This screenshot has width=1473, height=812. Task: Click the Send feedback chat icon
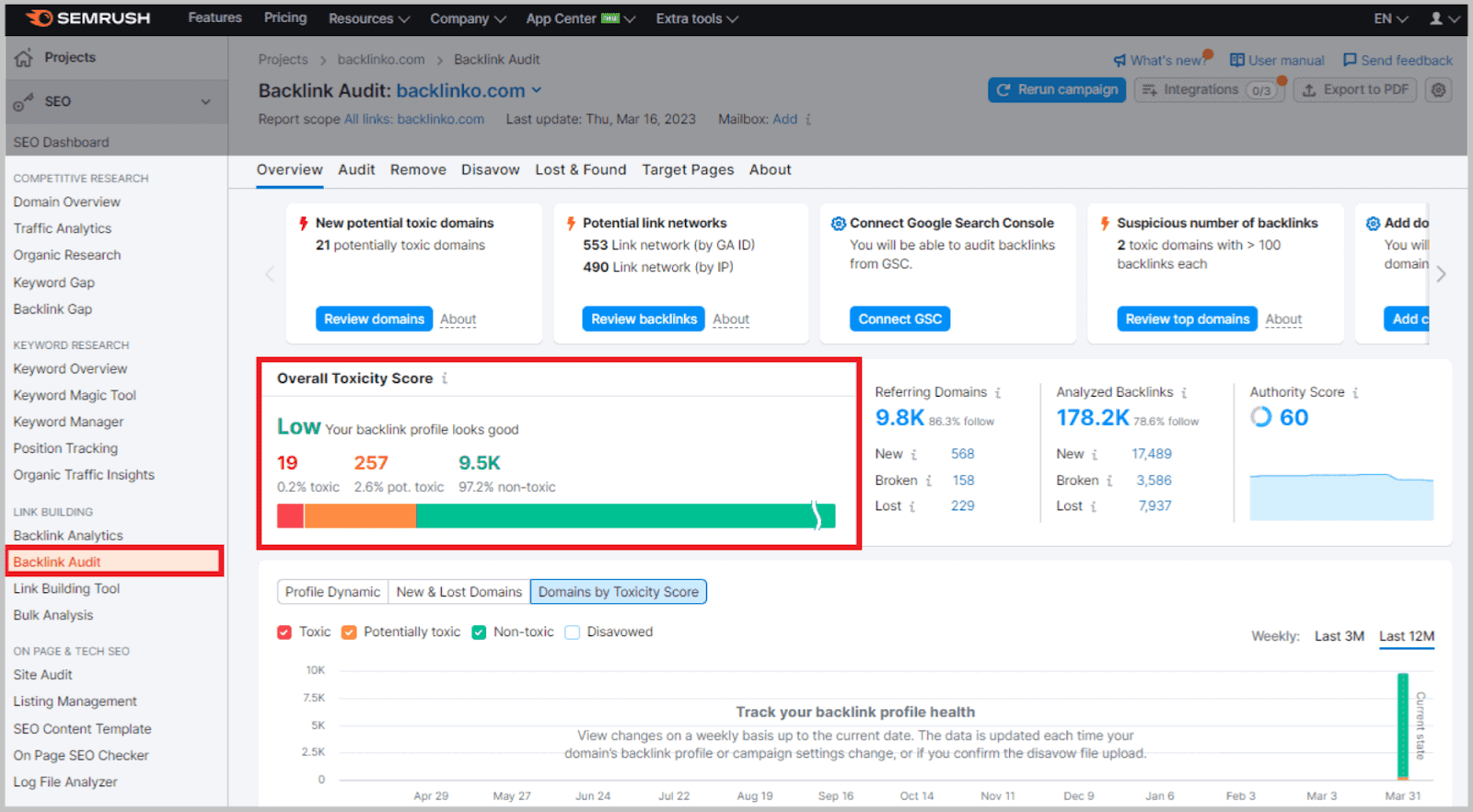(x=1350, y=60)
